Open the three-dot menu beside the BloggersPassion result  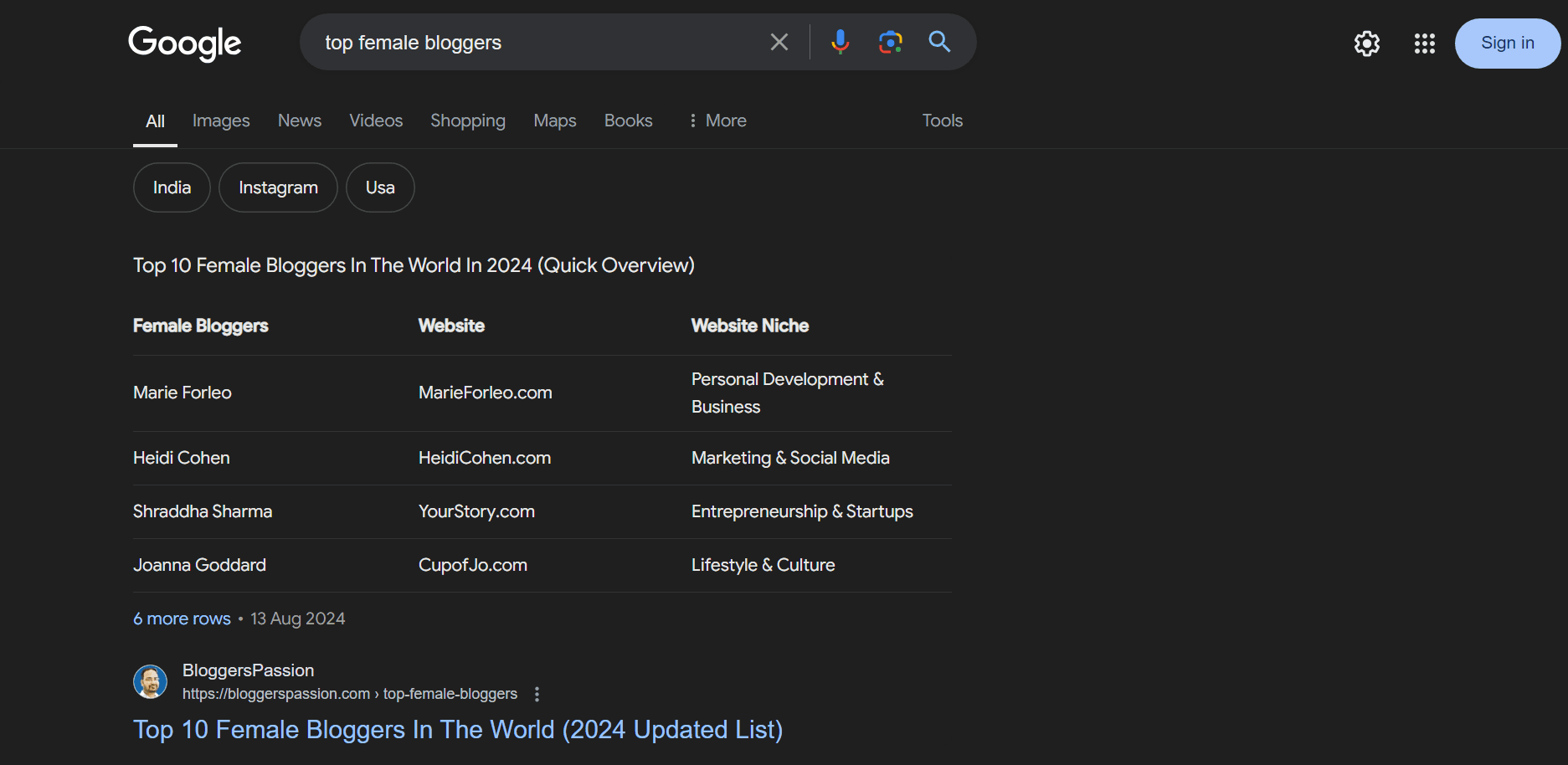point(537,694)
